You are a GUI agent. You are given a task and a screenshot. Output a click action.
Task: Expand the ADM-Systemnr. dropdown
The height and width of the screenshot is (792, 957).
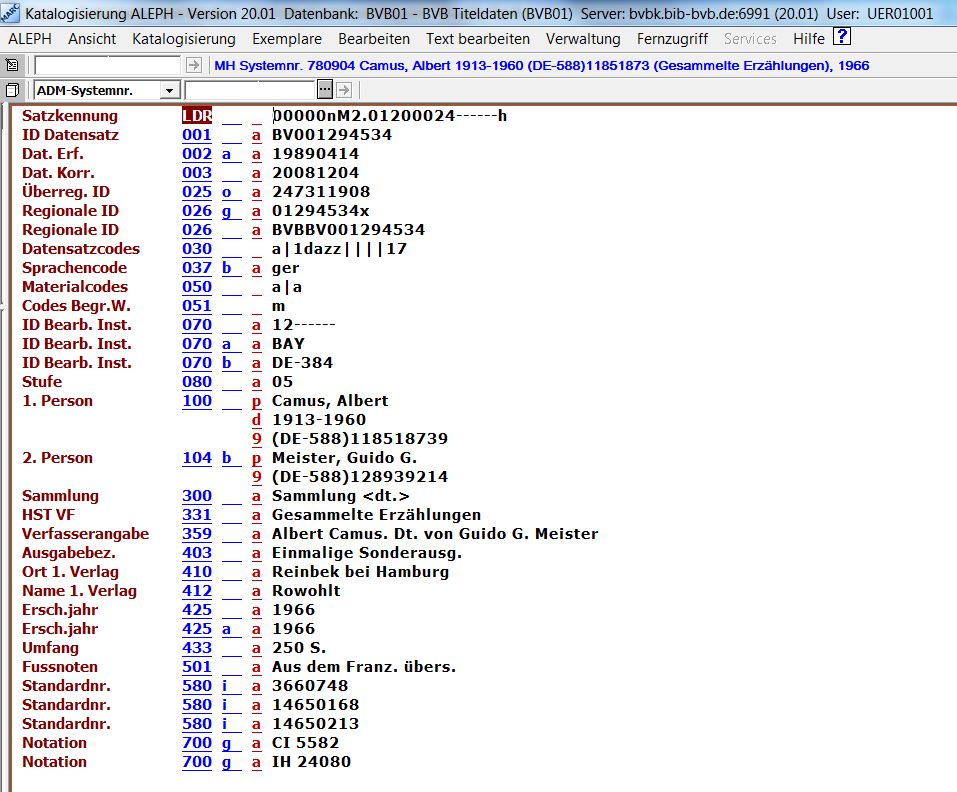169,91
